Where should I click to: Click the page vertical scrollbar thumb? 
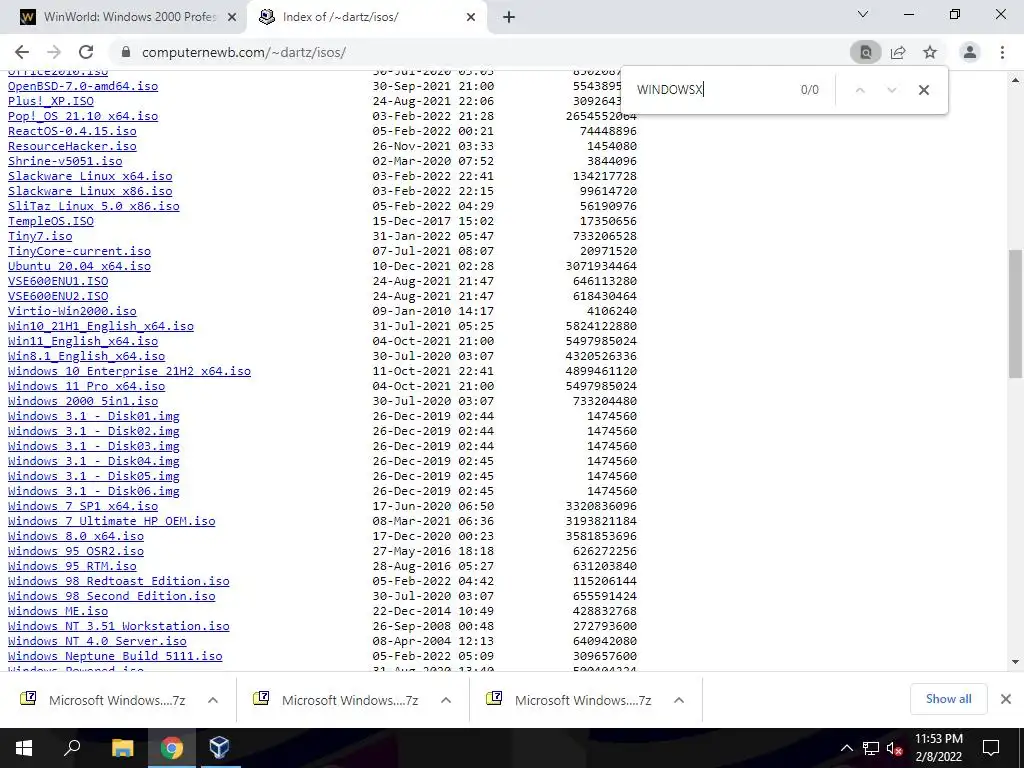[x=1016, y=313]
